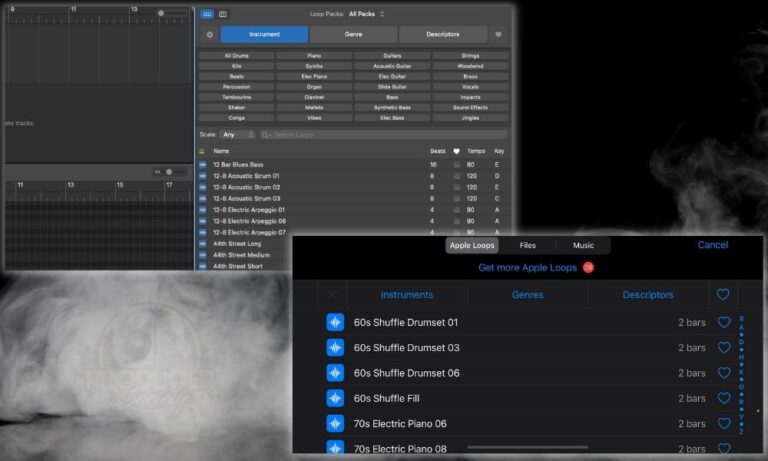Open the Scale Any dropdown
This screenshot has height=461, width=768.
[238, 135]
